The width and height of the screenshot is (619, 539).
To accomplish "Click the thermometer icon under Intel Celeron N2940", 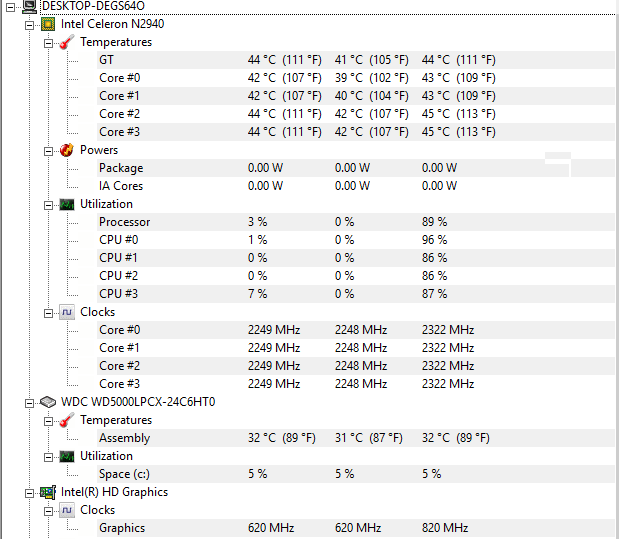I will pyautogui.click(x=67, y=42).
